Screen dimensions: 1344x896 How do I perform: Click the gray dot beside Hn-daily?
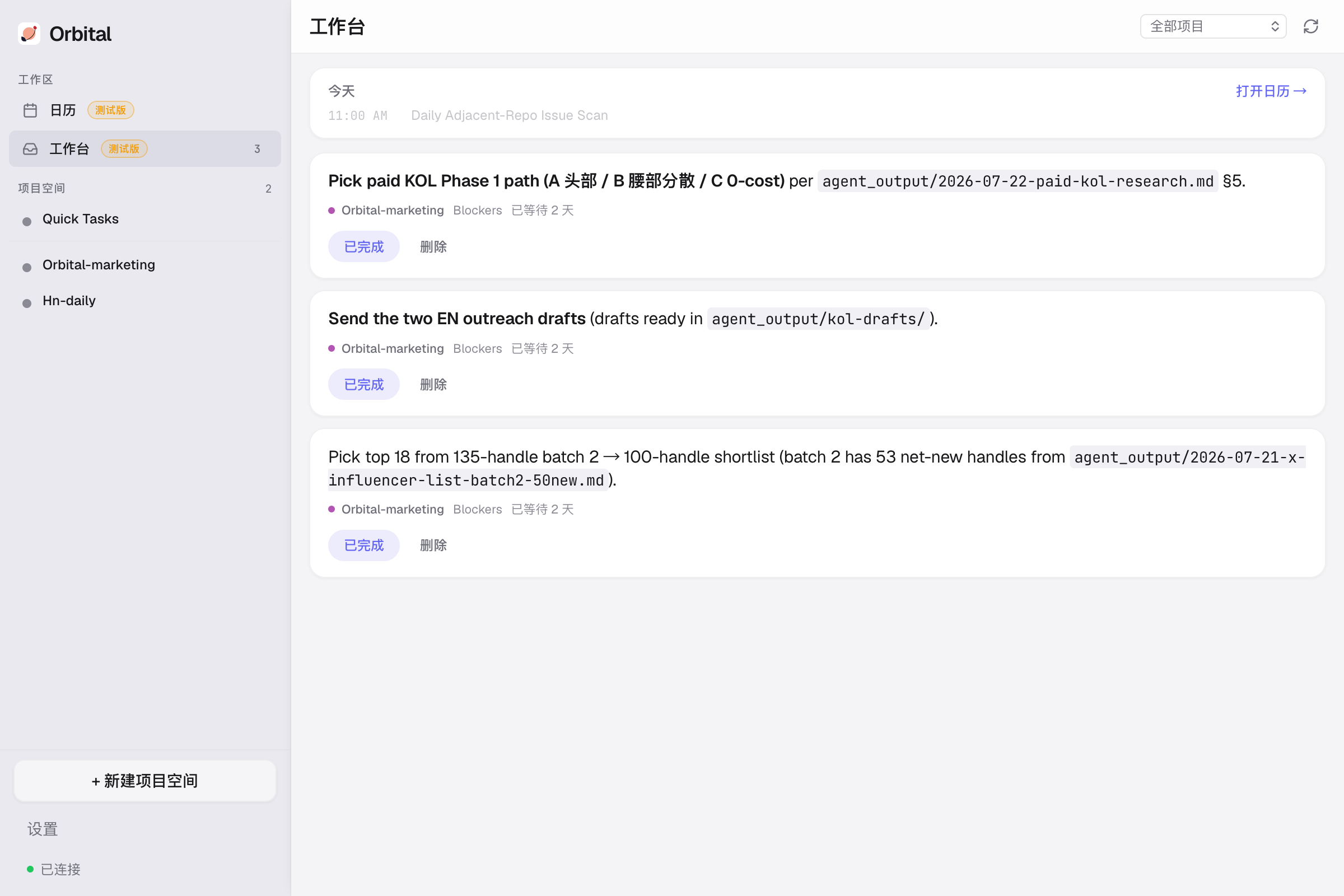coord(27,304)
